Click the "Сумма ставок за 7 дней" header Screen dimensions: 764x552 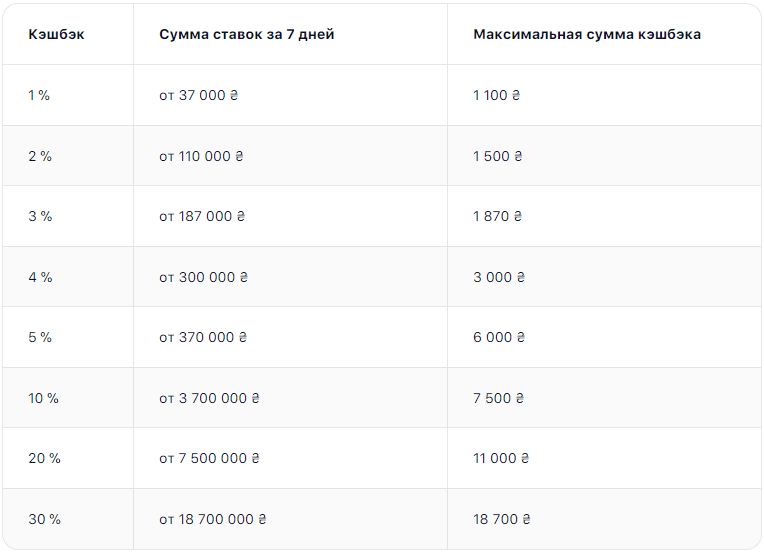tap(246, 34)
